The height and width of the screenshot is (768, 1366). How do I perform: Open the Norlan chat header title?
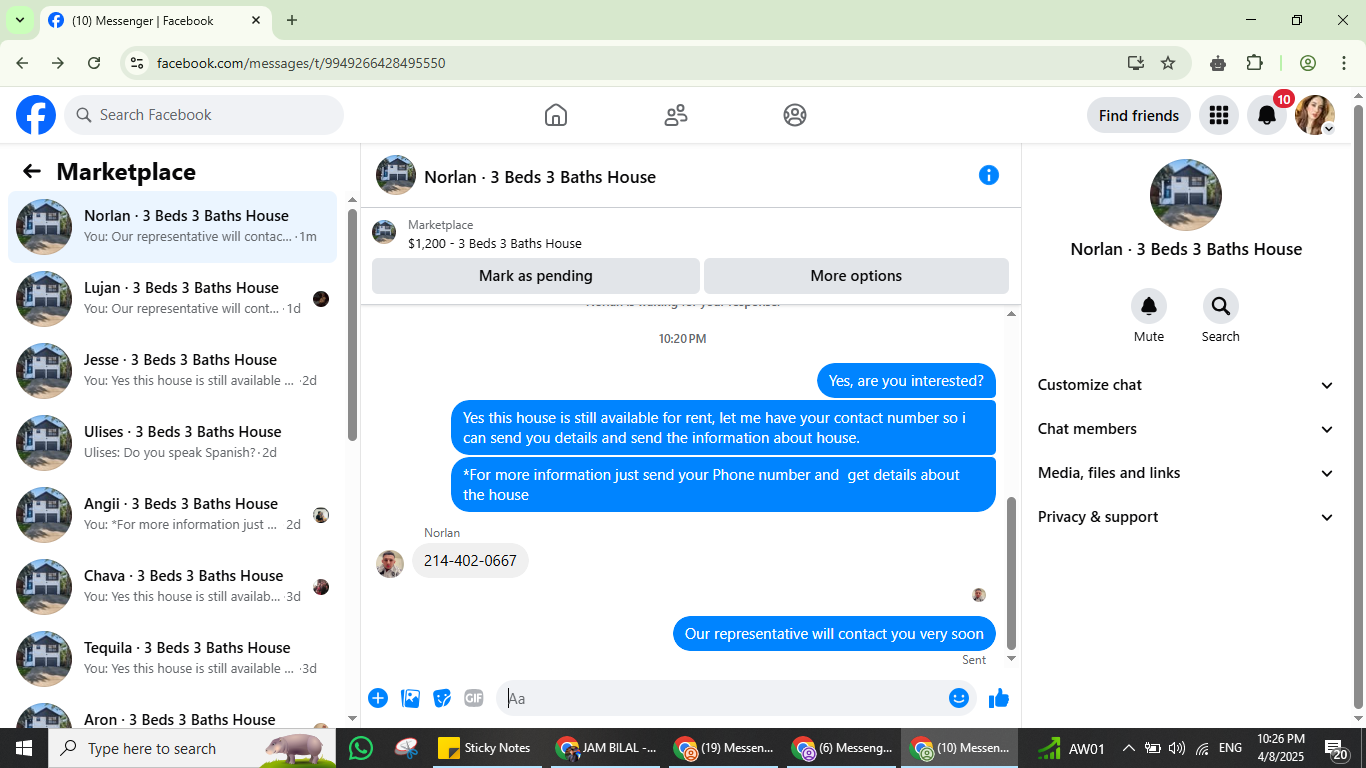coord(540,177)
